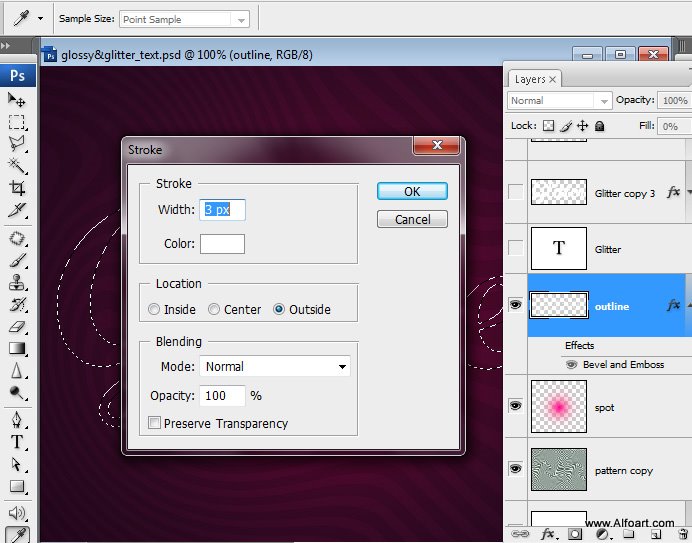The height and width of the screenshot is (543, 692).
Task: Open the layer blend mode dropdown
Action: pyautogui.click(x=559, y=101)
